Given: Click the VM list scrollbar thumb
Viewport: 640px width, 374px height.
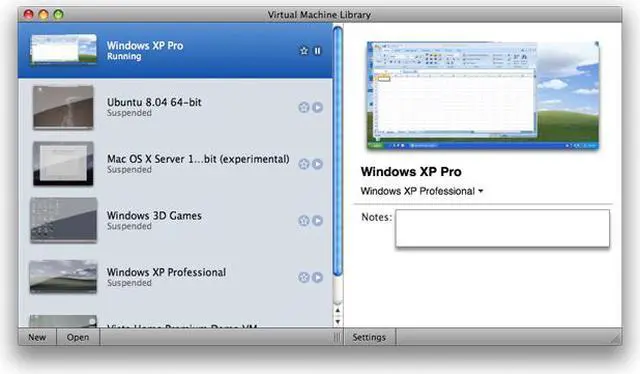Looking at the screenshot, I should [338, 151].
